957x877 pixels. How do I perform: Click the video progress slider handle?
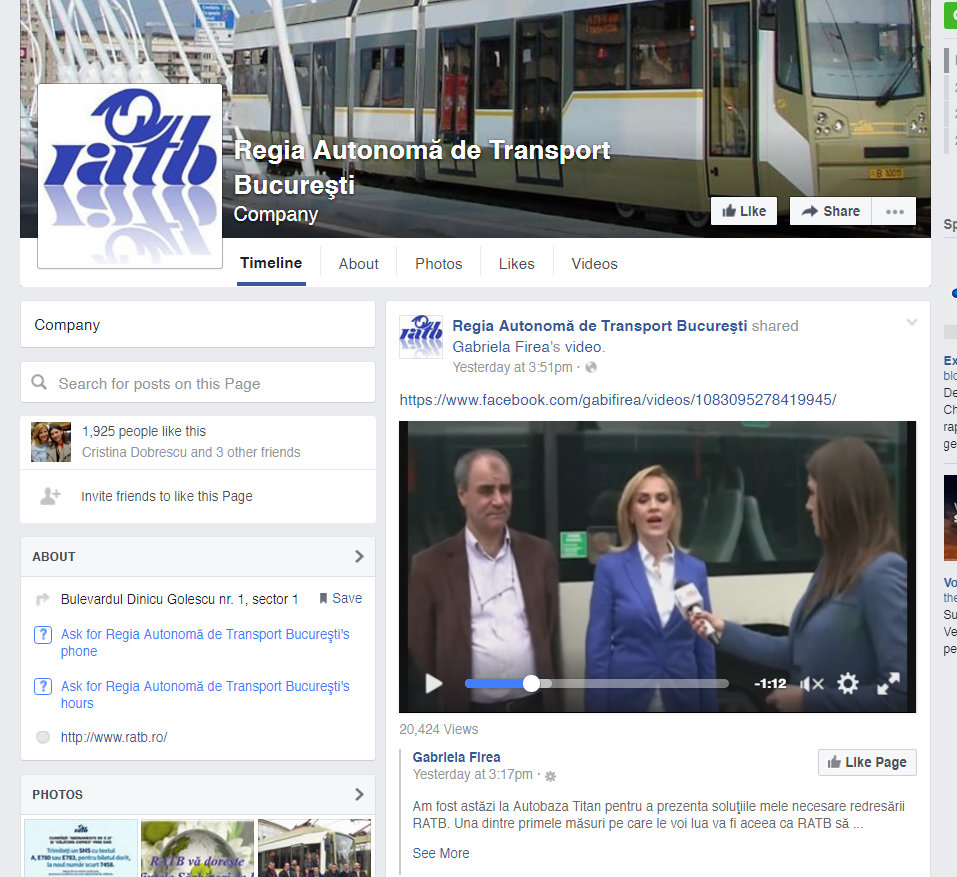pos(532,684)
